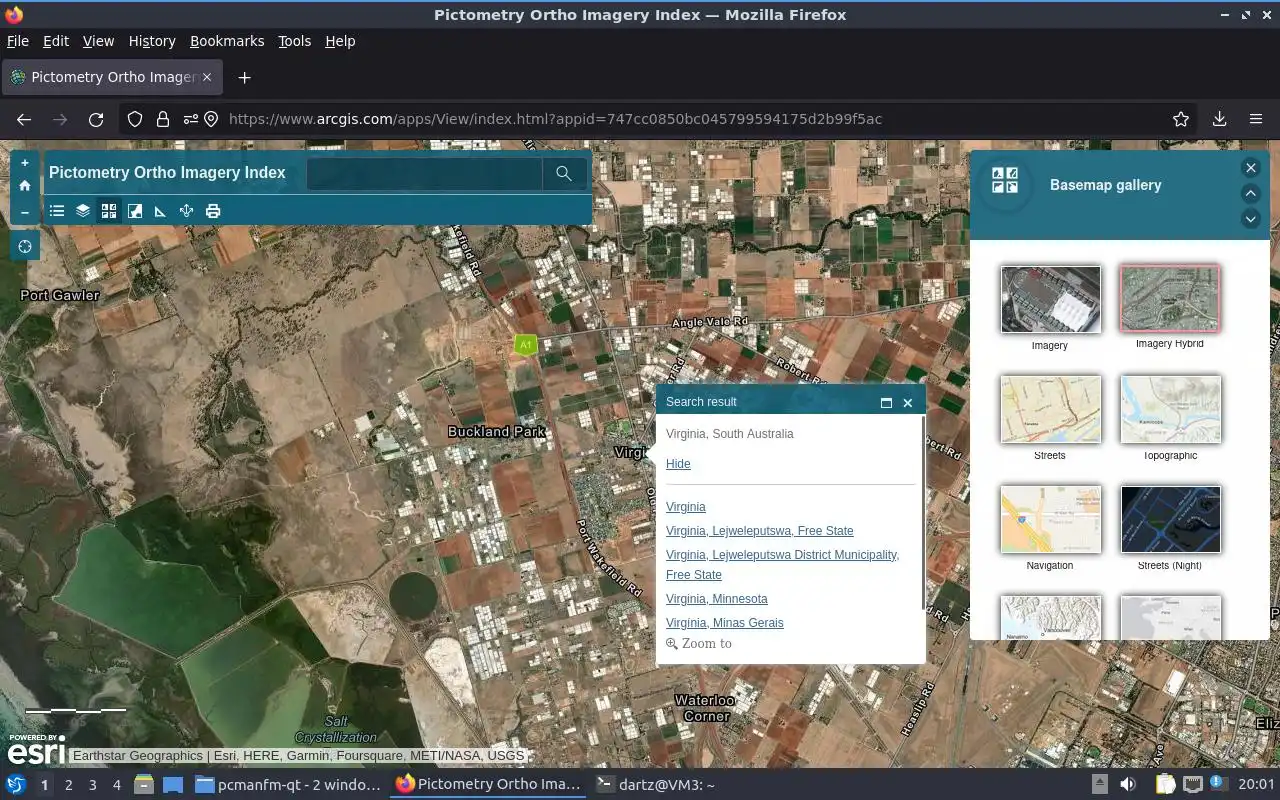
Task: Choose Virginia, Minas Gerais suggestion link
Action: (725, 623)
